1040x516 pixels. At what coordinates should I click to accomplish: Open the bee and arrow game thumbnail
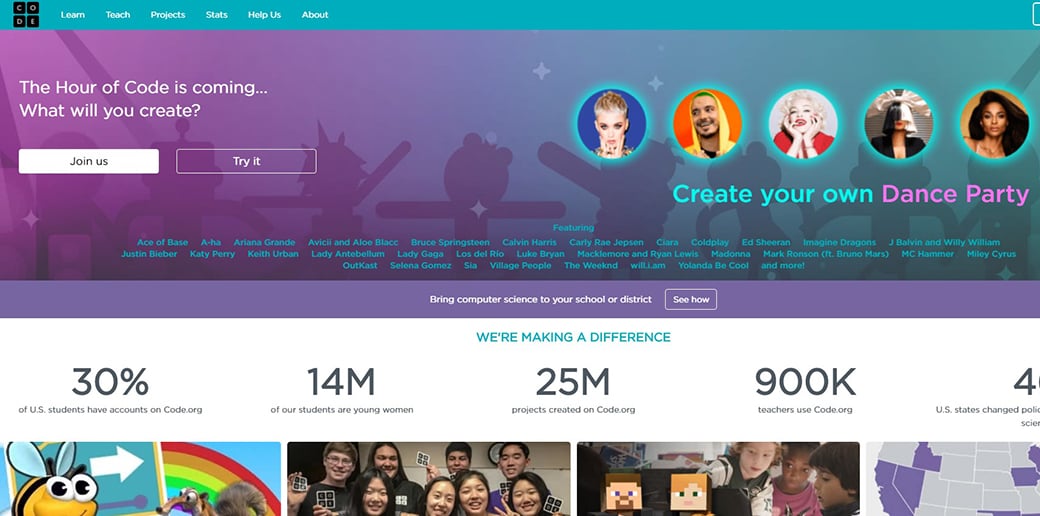pos(141,479)
